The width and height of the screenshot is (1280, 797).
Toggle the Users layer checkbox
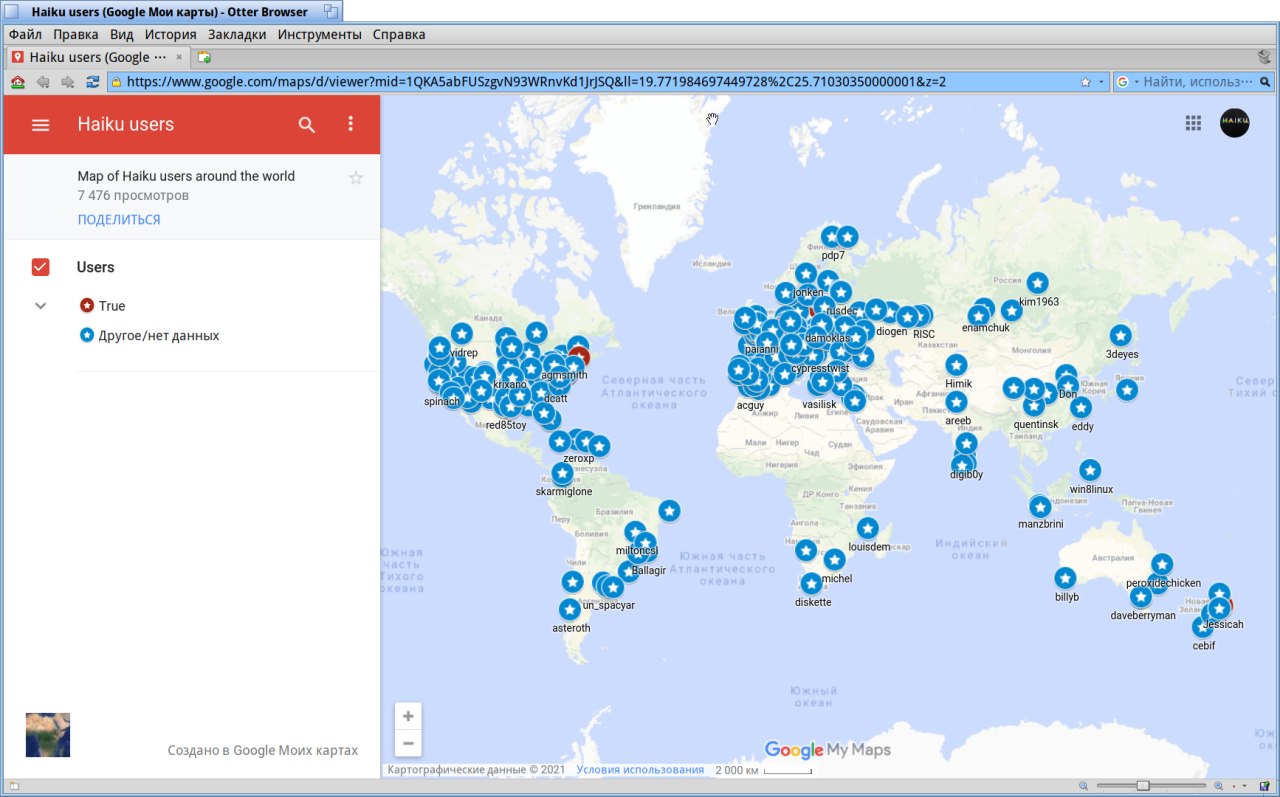41,267
